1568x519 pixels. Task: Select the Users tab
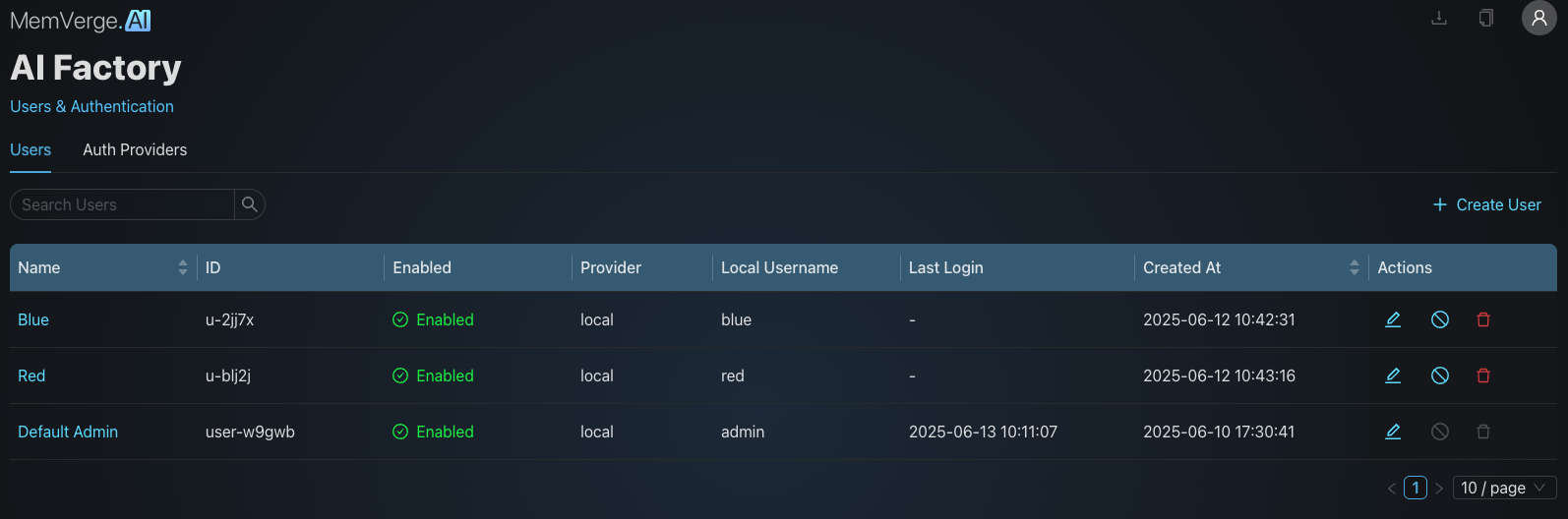pos(30,149)
